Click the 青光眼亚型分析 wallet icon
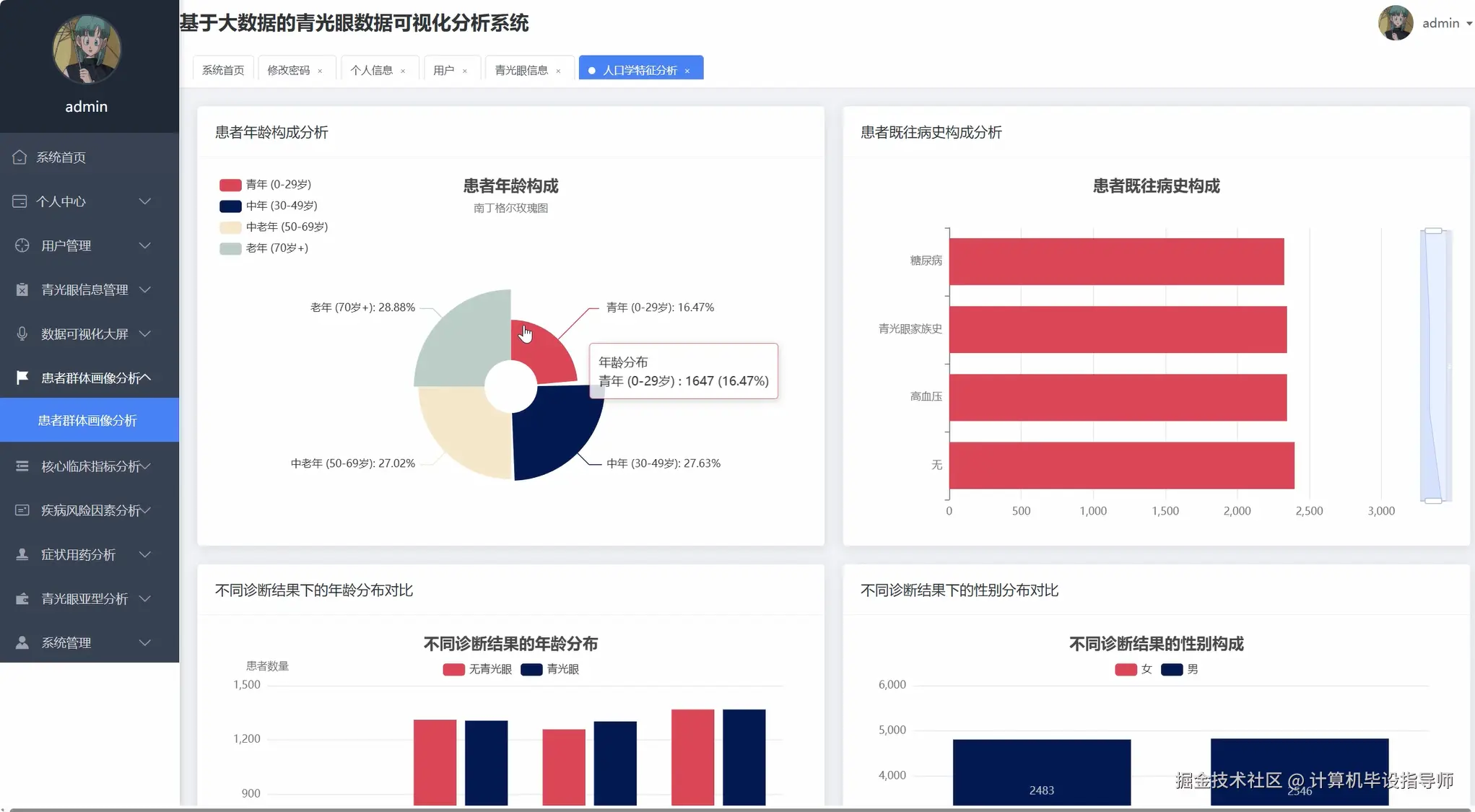The width and height of the screenshot is (1475, 812). pyautogui.click(x=22, y=598)
